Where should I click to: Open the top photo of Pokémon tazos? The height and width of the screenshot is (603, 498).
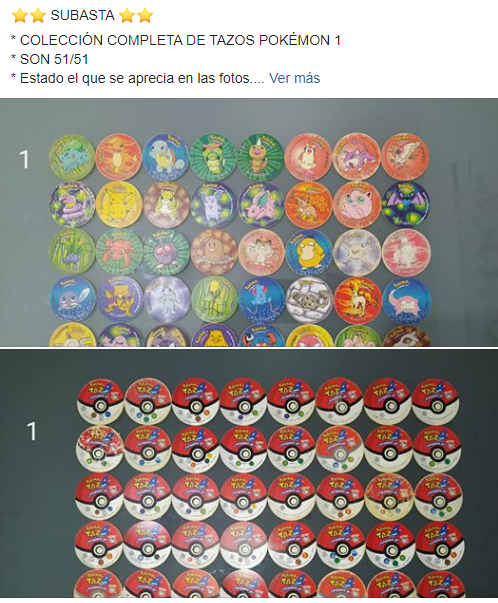point(249,222)
